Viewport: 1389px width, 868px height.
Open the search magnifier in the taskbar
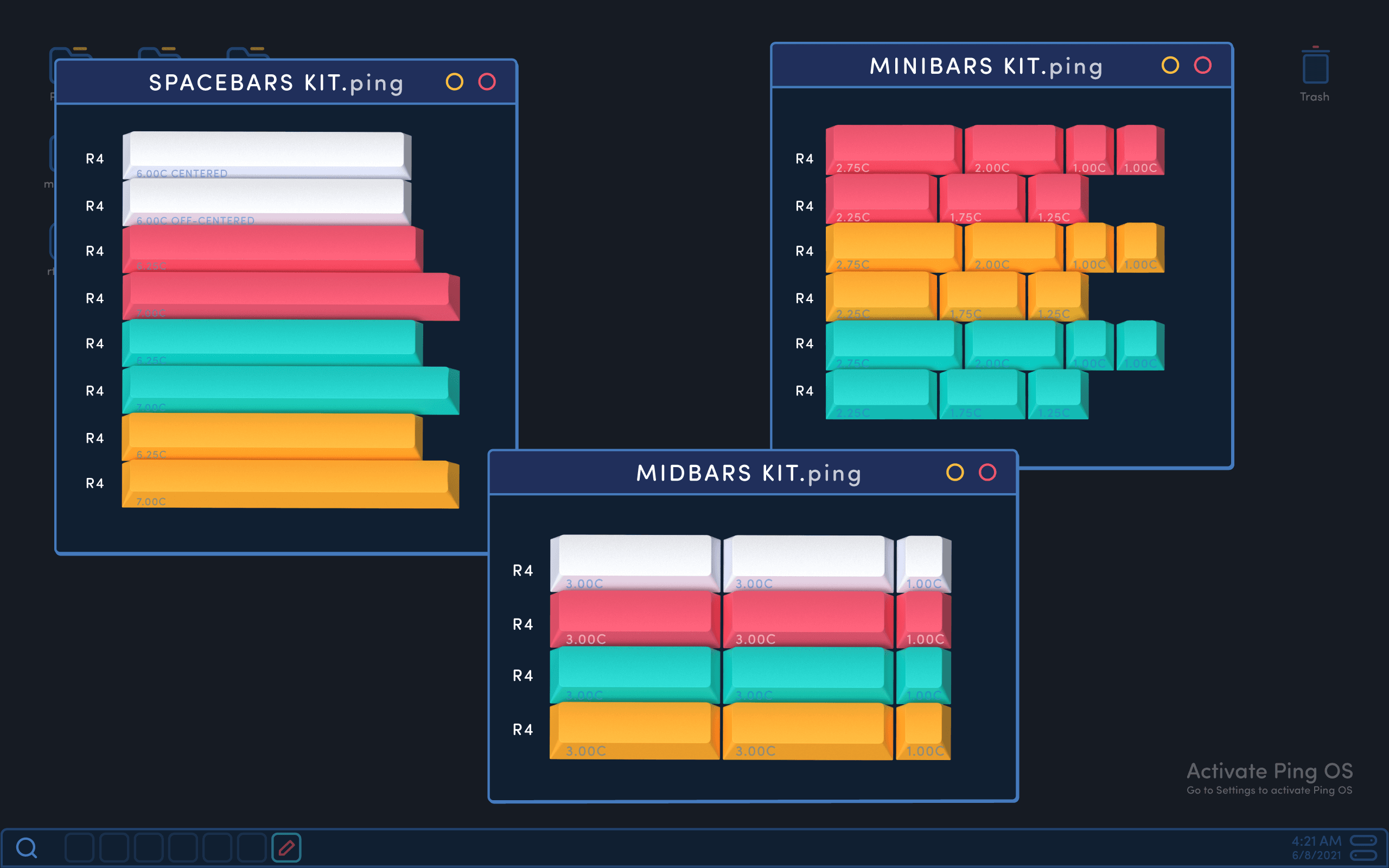pyautogui.click(x=27, y=847)
